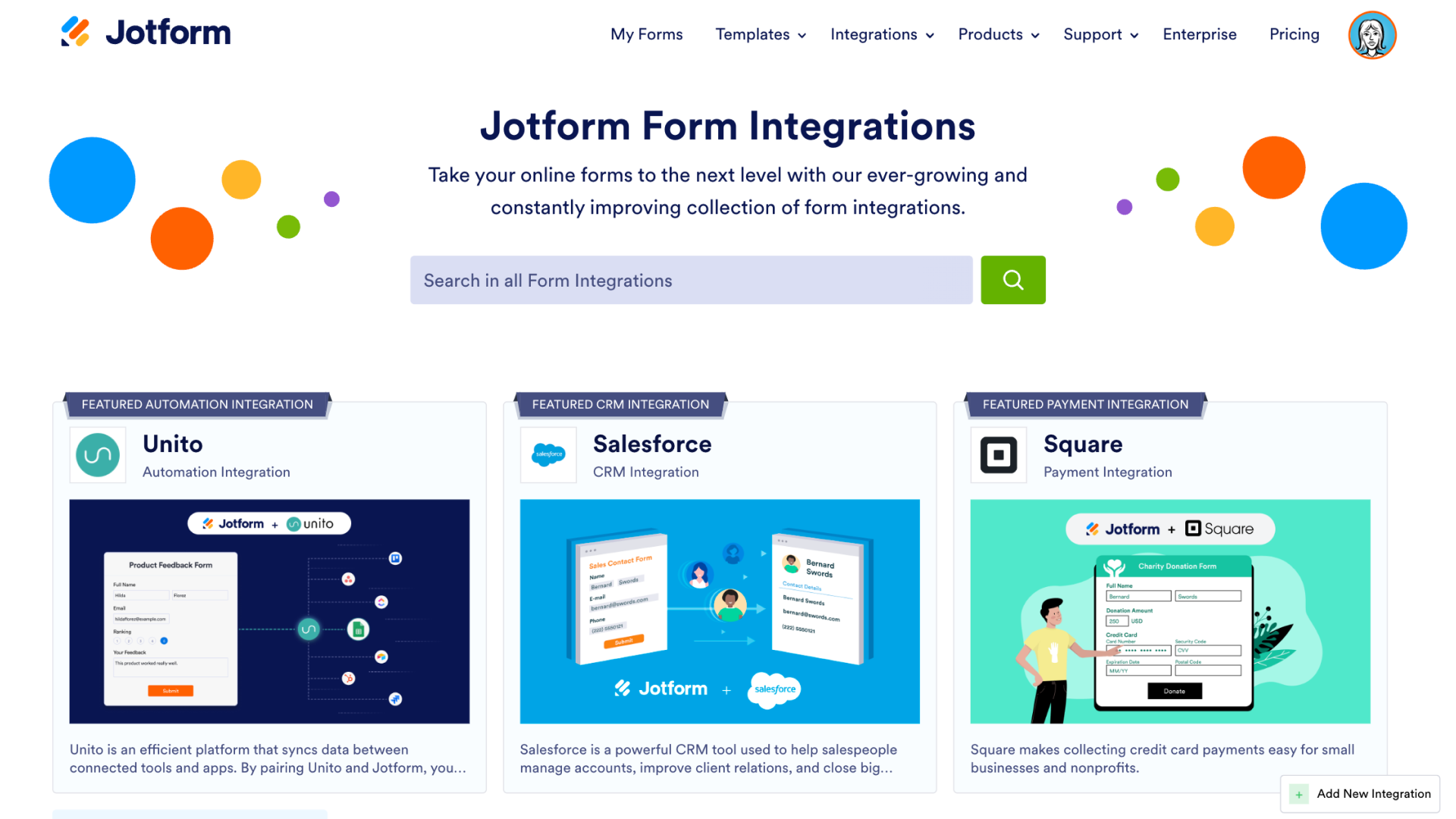
Task: Click the Jotform plus Unito banner image
Action: click(270, 611)
